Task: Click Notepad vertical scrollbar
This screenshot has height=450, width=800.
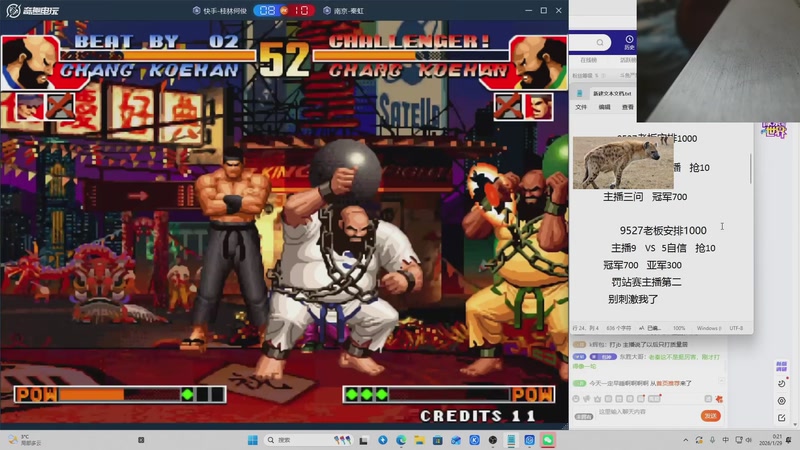Action: (x=751, y=168)
